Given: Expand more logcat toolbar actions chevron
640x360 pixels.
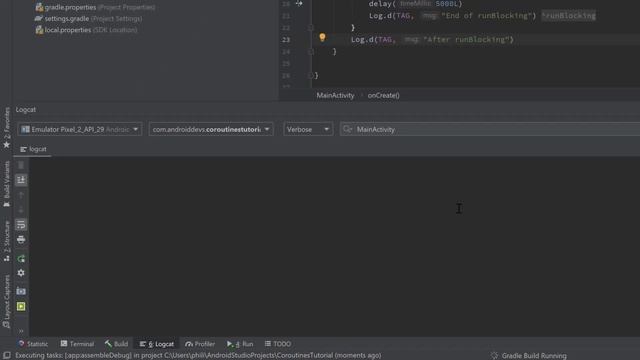Looking at the screenshot, I should point(21,331).
